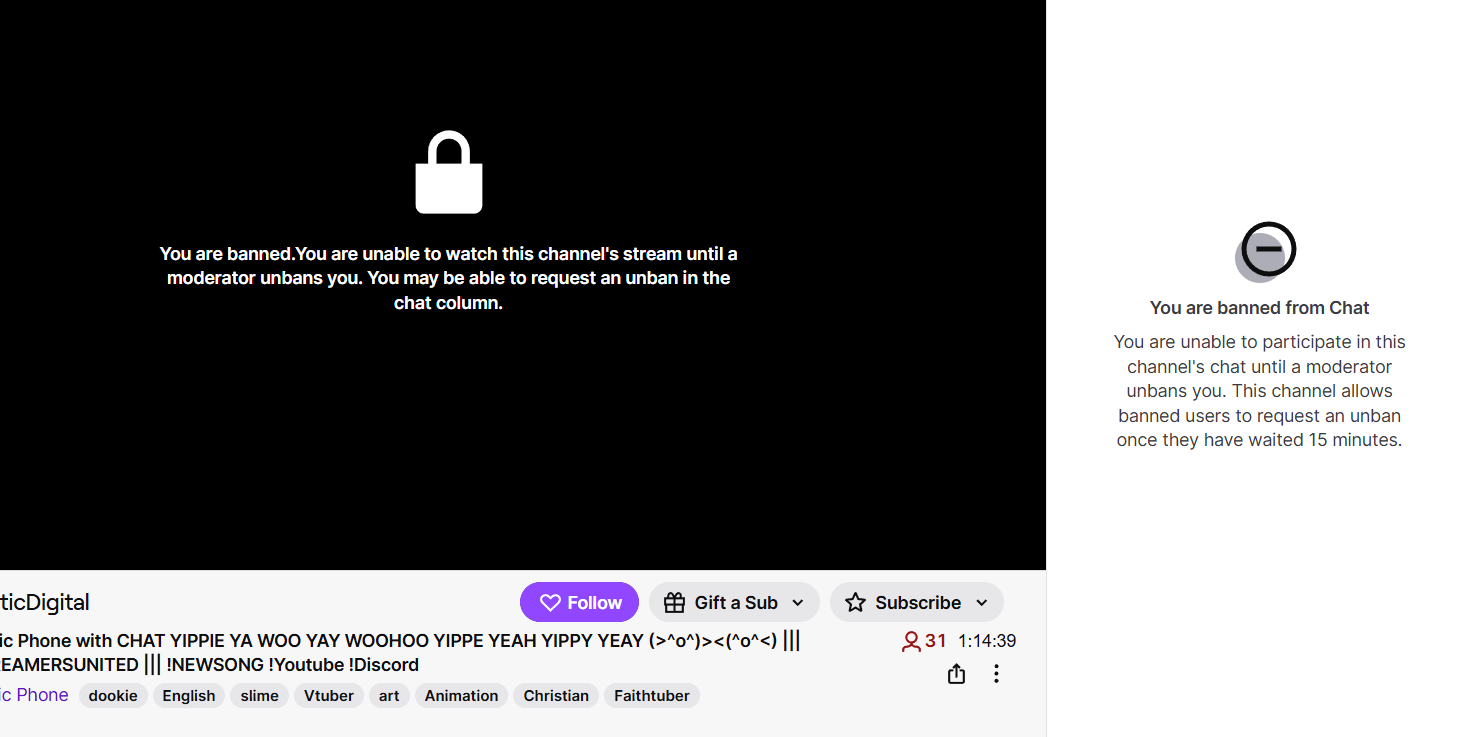Open the purple game category link

[x=34, y=695]
